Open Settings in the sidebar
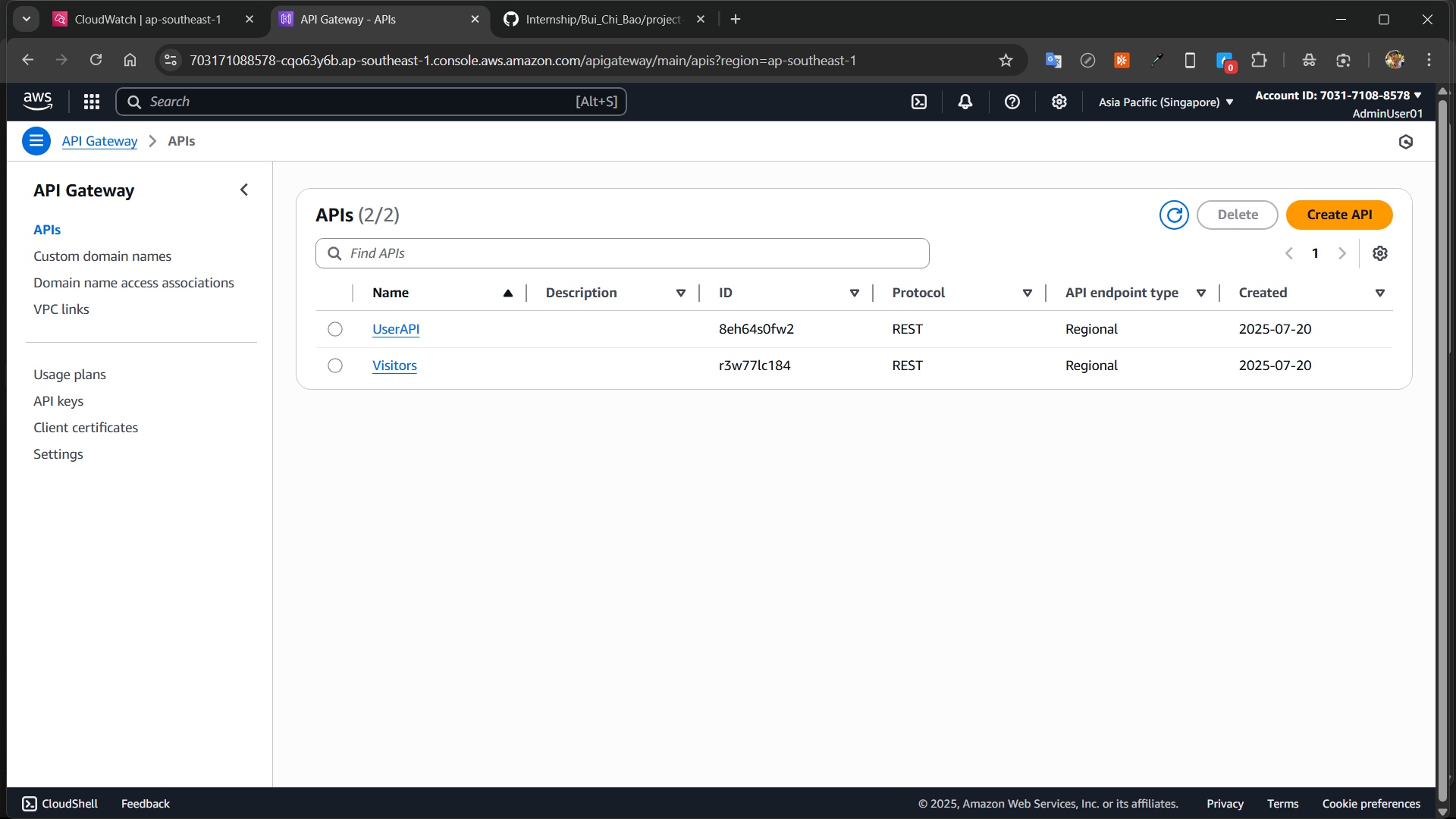The image size is (1456, 819). point(58,454)
